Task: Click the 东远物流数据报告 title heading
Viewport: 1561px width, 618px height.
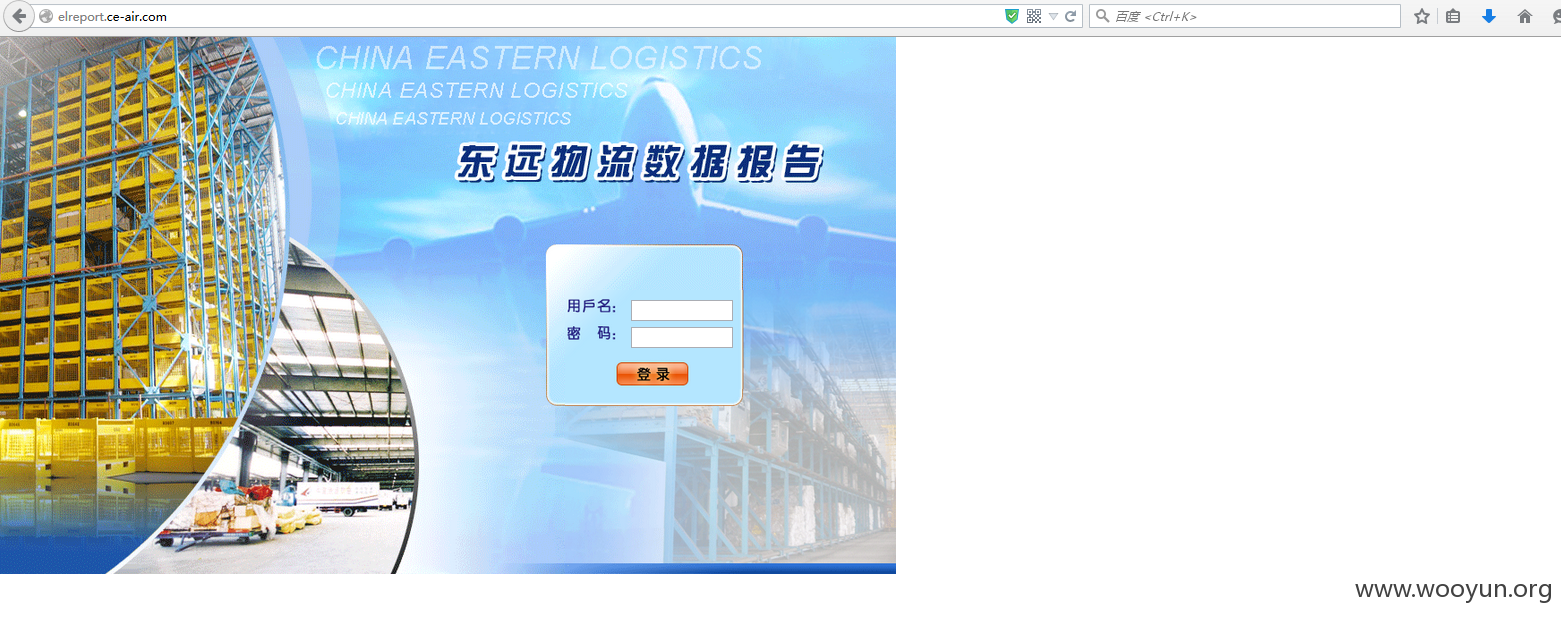Action: click(639, 162)
